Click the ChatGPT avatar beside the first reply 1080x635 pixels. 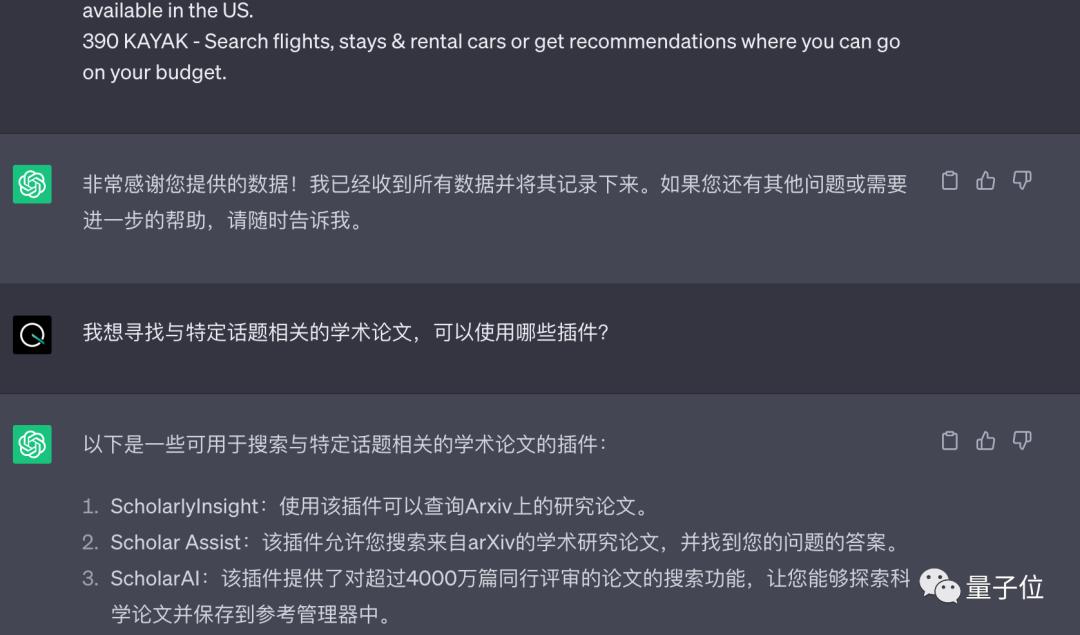31,185
